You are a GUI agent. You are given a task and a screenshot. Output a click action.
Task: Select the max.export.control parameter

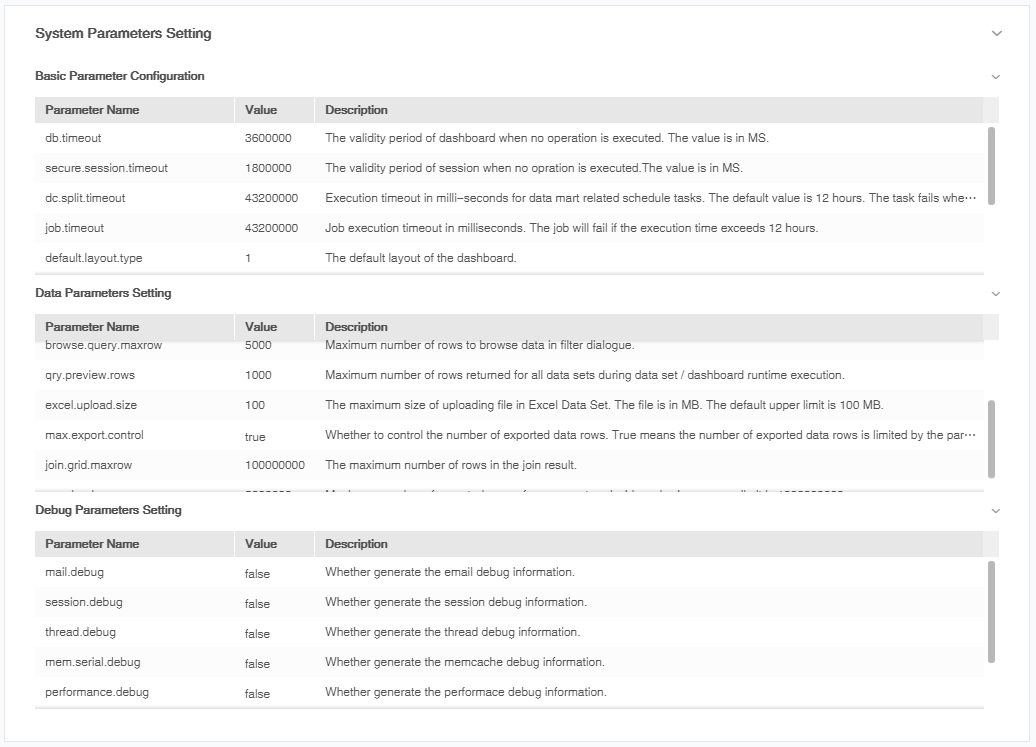click(x=94, y=435)
